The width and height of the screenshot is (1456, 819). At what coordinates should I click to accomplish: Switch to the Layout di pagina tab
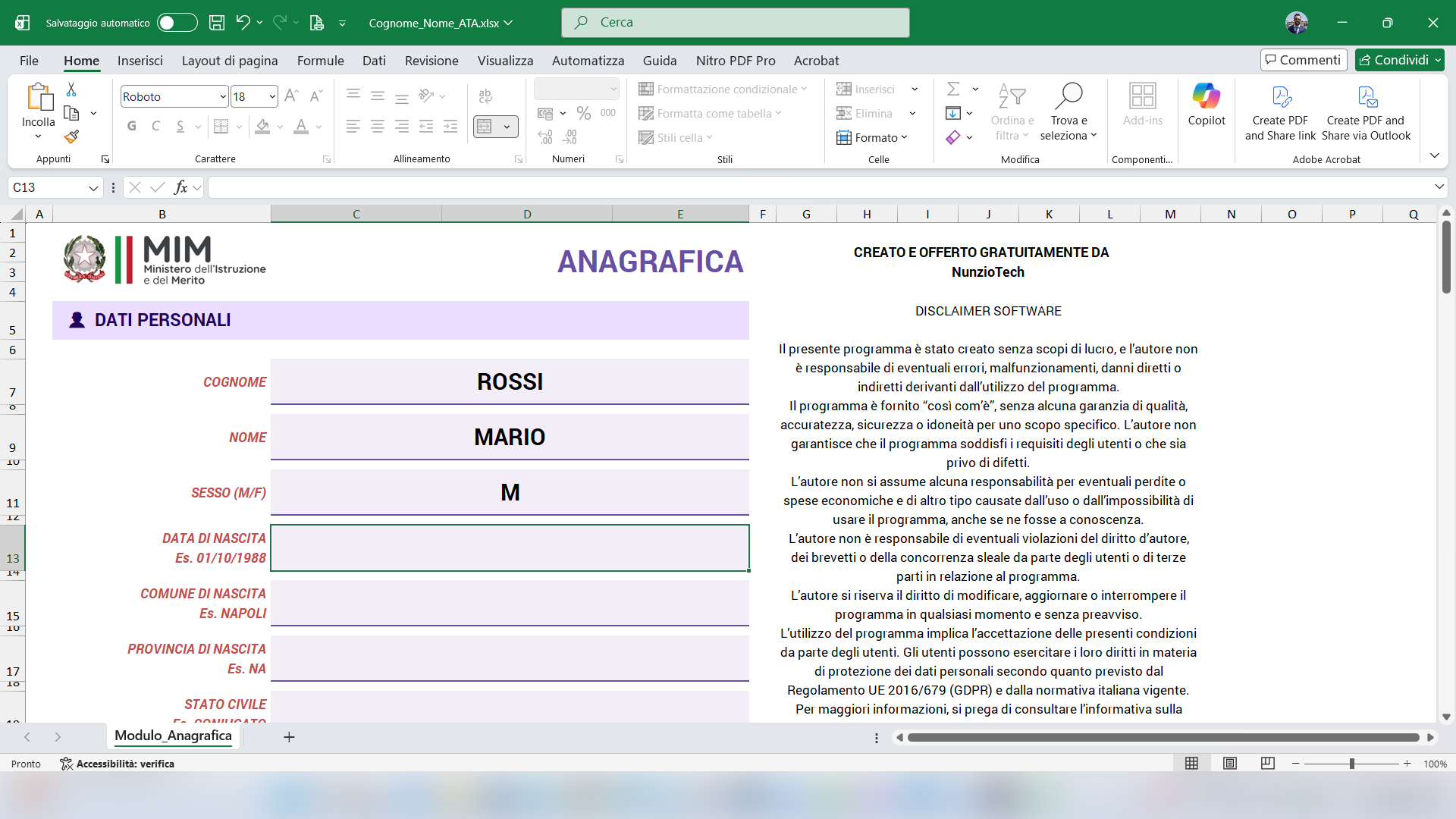[x=230, y=61]
